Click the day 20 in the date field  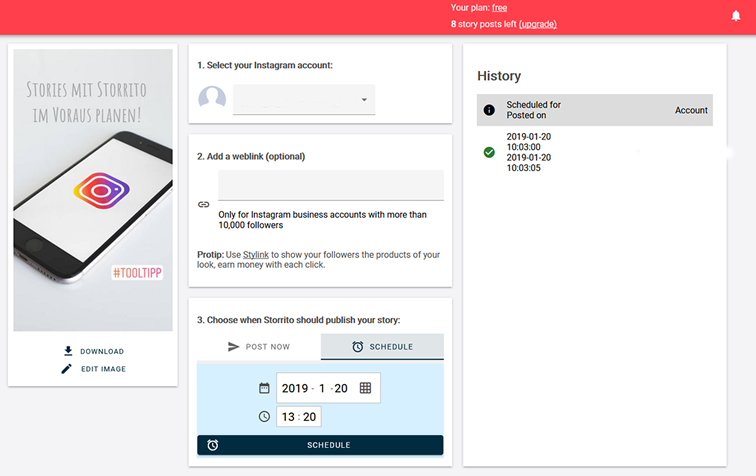(341, 388)
